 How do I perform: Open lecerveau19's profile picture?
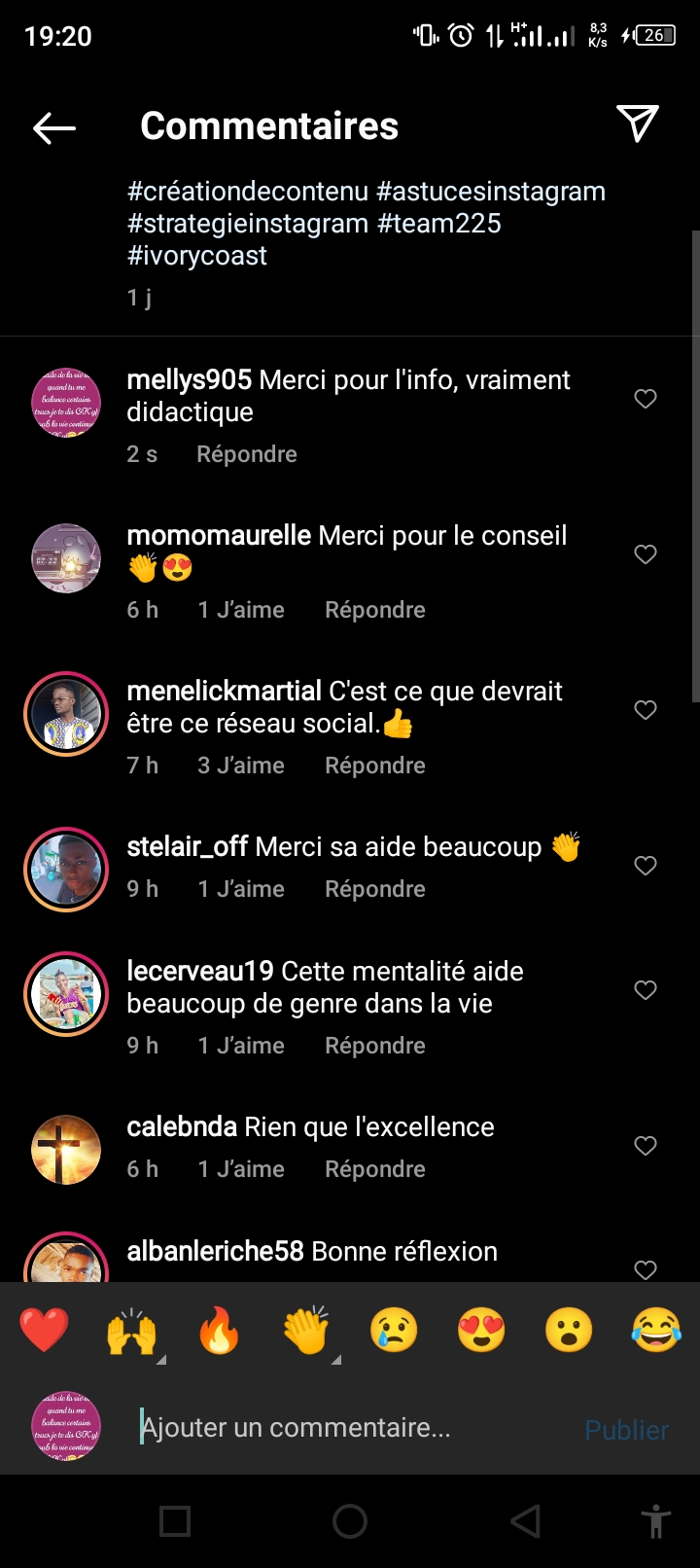click(x=66, y=994)
